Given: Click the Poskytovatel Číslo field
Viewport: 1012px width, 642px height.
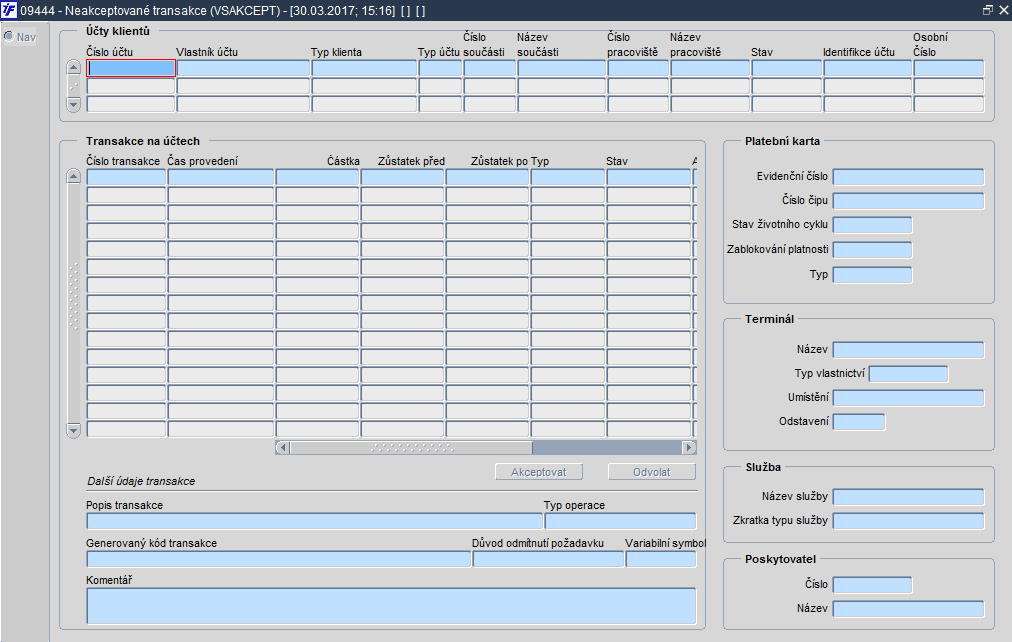Looking at the screenshot, I should (872, 585).
